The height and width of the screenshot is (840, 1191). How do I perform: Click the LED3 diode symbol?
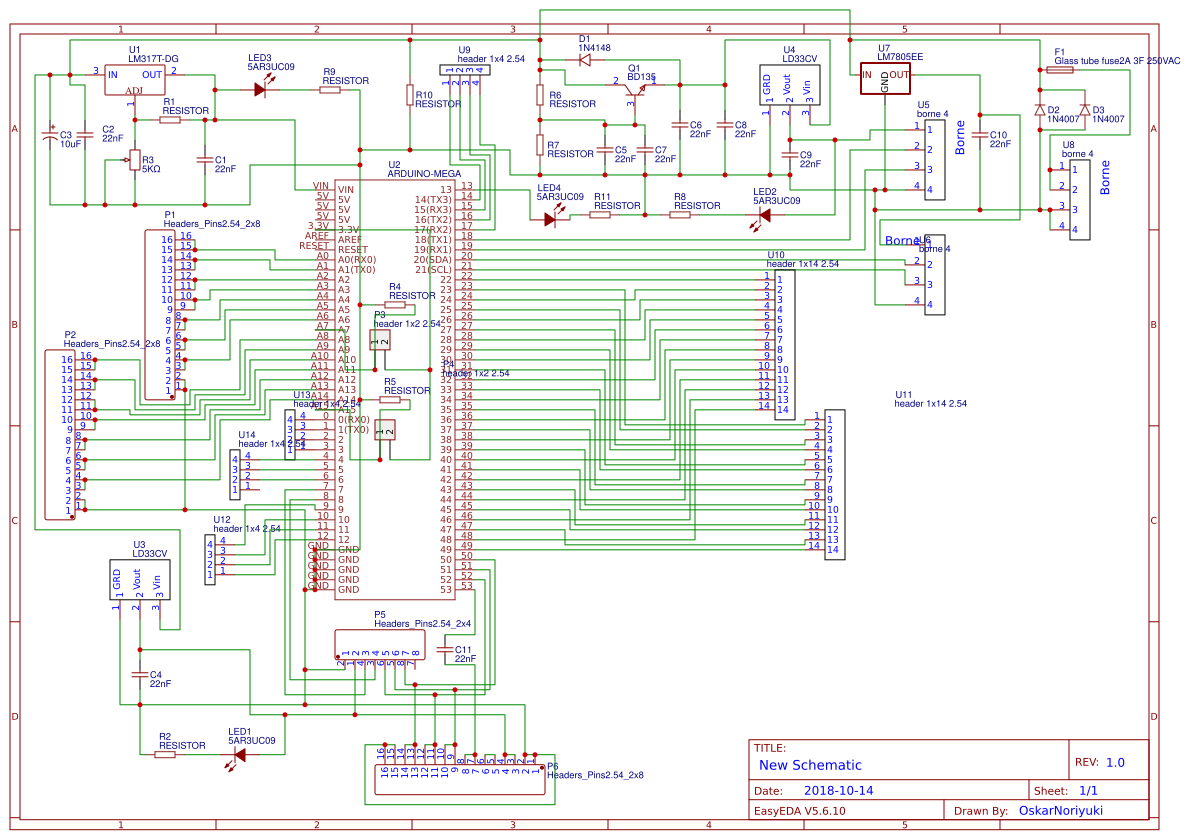(260, 90)
